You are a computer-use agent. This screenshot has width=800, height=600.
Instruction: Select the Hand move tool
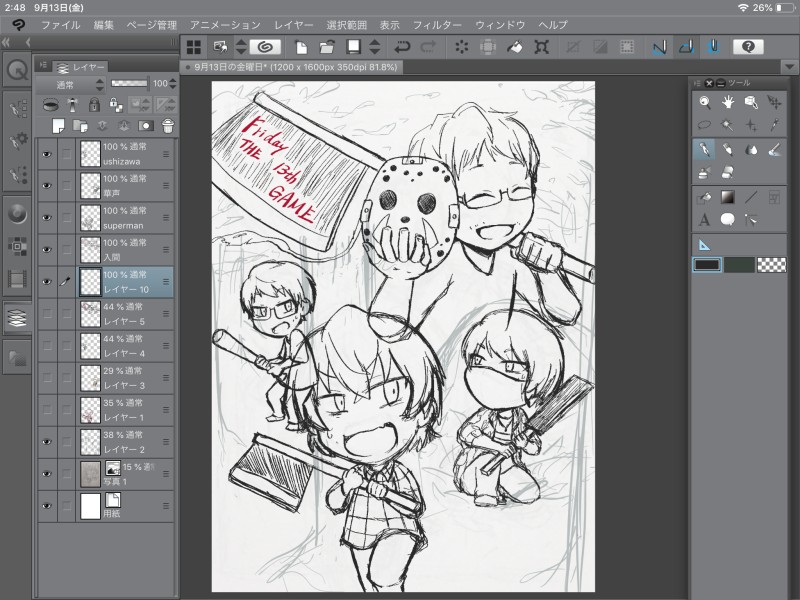click(728, 103)
